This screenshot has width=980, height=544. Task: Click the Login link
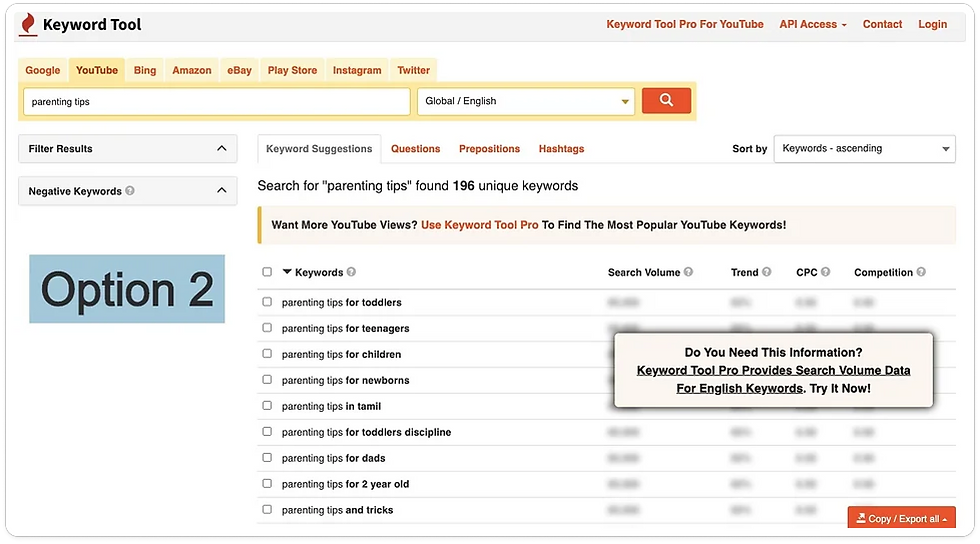point(932,24)
